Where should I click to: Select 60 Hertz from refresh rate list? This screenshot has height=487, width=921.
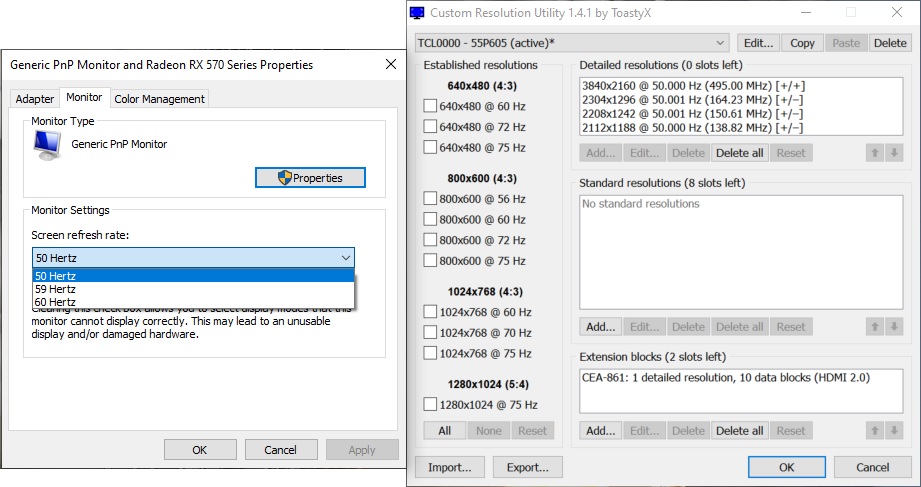(x=56, y=302)
